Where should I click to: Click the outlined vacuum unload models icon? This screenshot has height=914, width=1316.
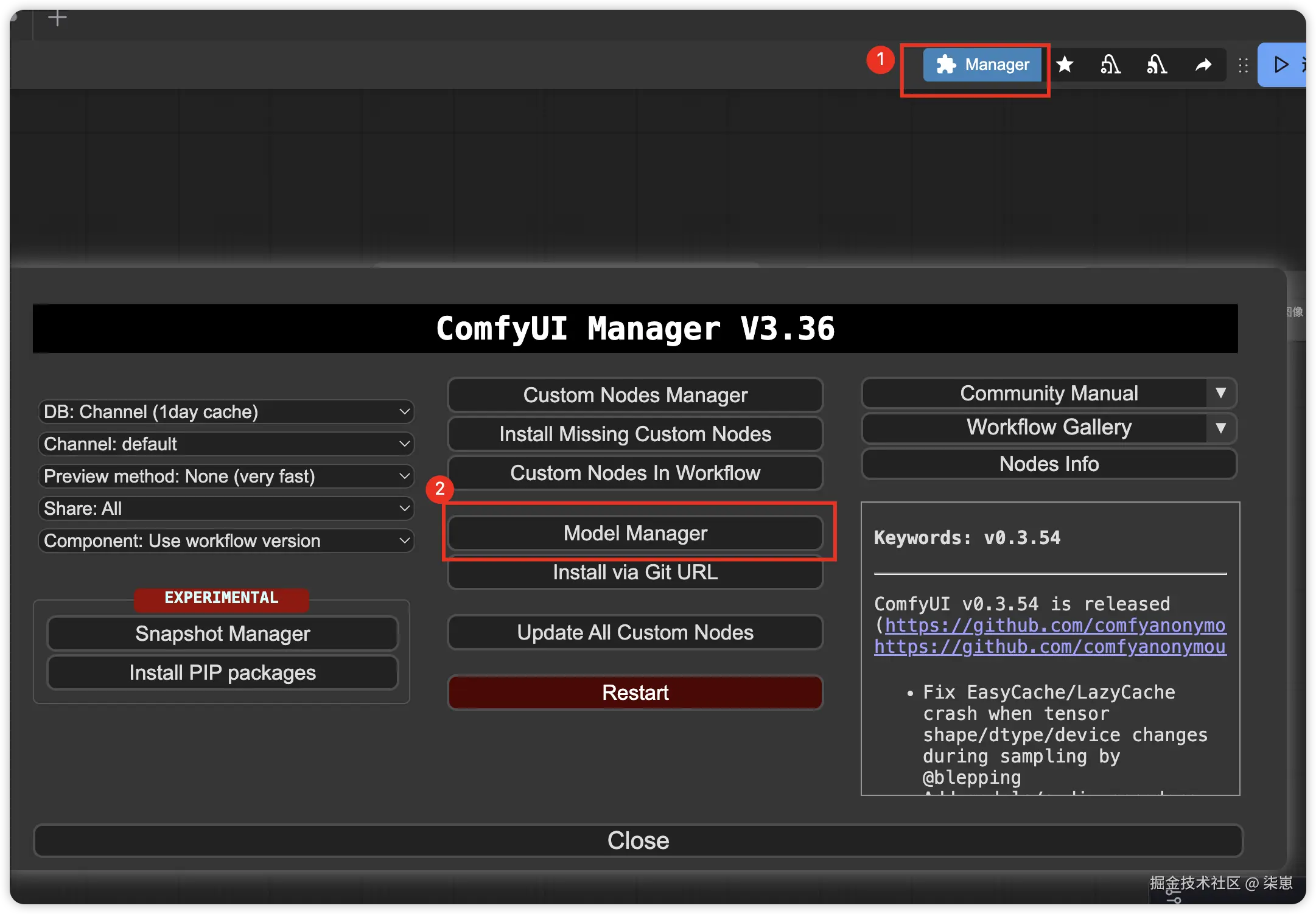(1110, 65)
